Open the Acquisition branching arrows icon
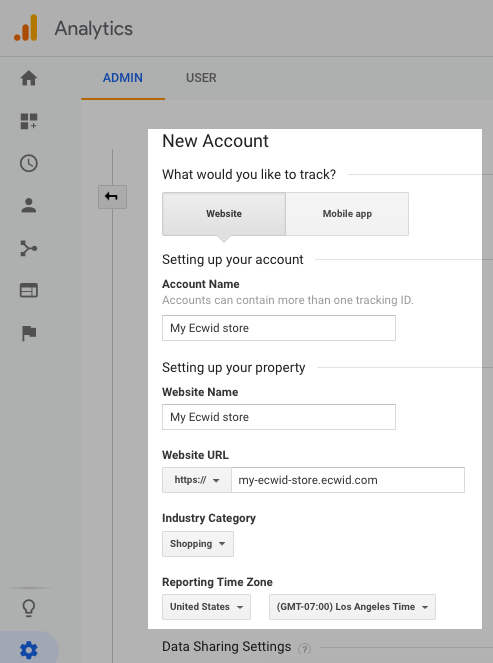Image resolution: width=493 pixels, height=663 pixels. click(x=29, y=248)
